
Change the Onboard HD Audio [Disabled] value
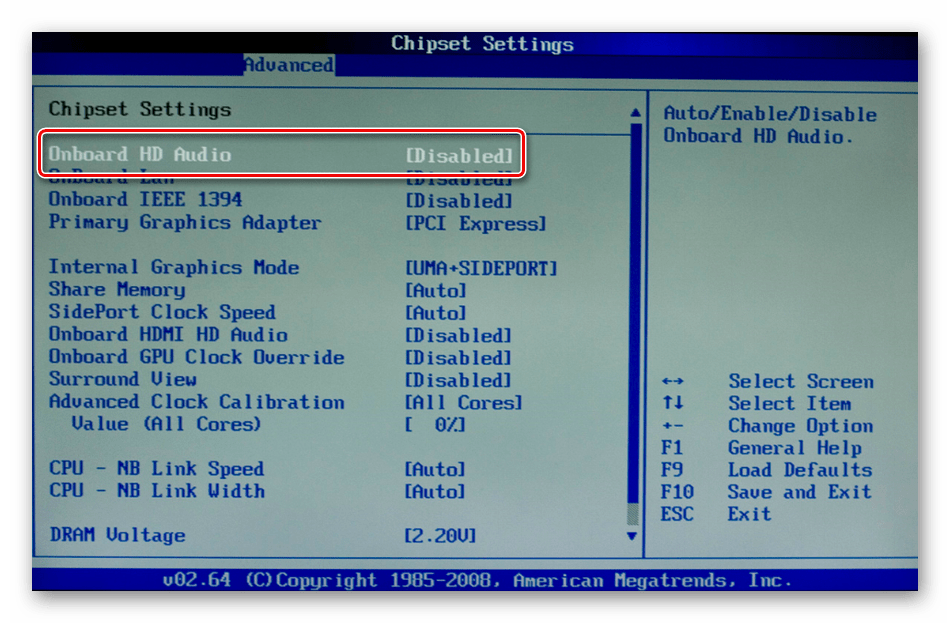tap(459, 156)
